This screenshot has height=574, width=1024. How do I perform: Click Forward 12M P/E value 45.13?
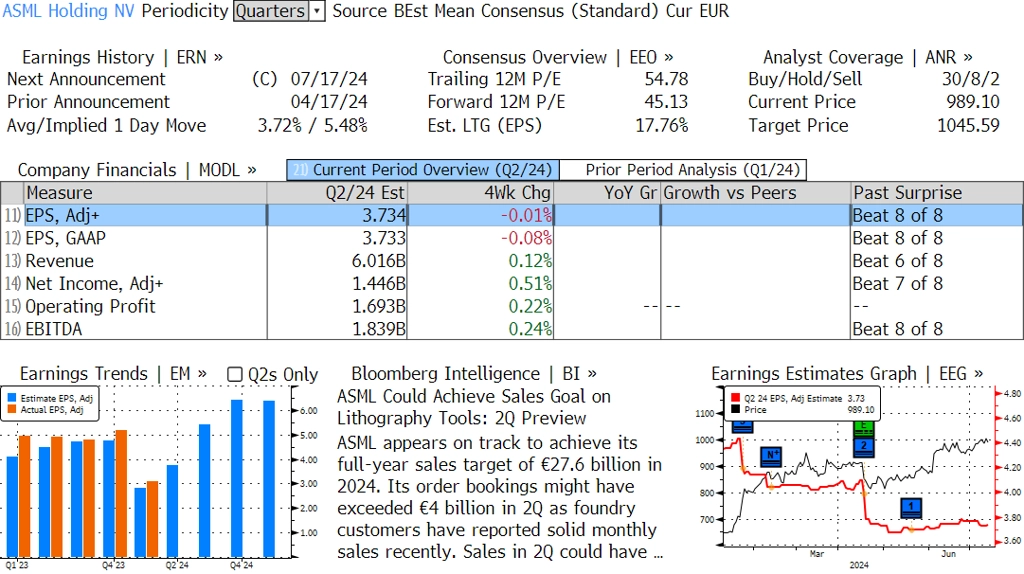point(666,102)
